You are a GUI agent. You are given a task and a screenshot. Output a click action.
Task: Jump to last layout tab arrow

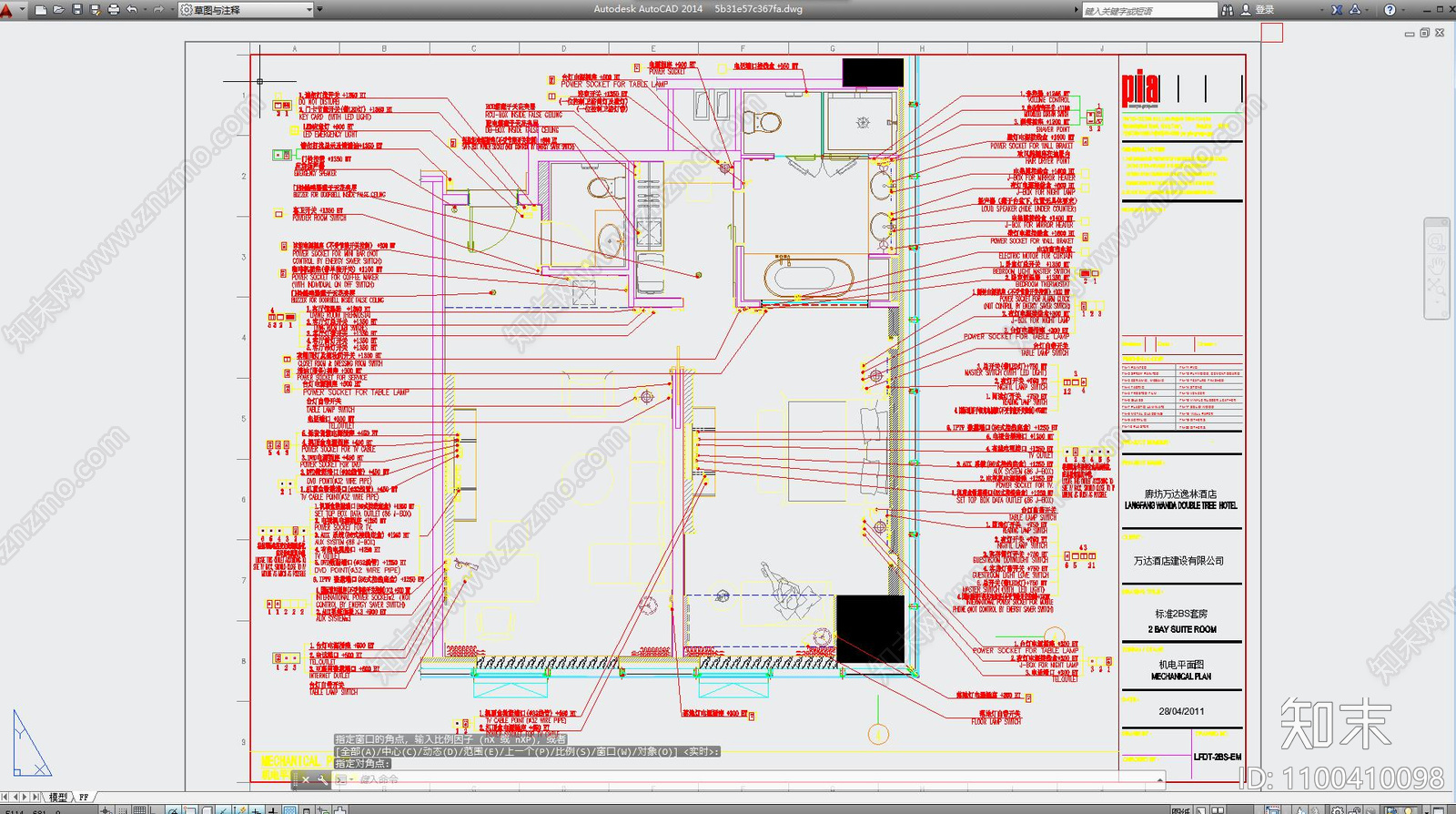[35, 797]
